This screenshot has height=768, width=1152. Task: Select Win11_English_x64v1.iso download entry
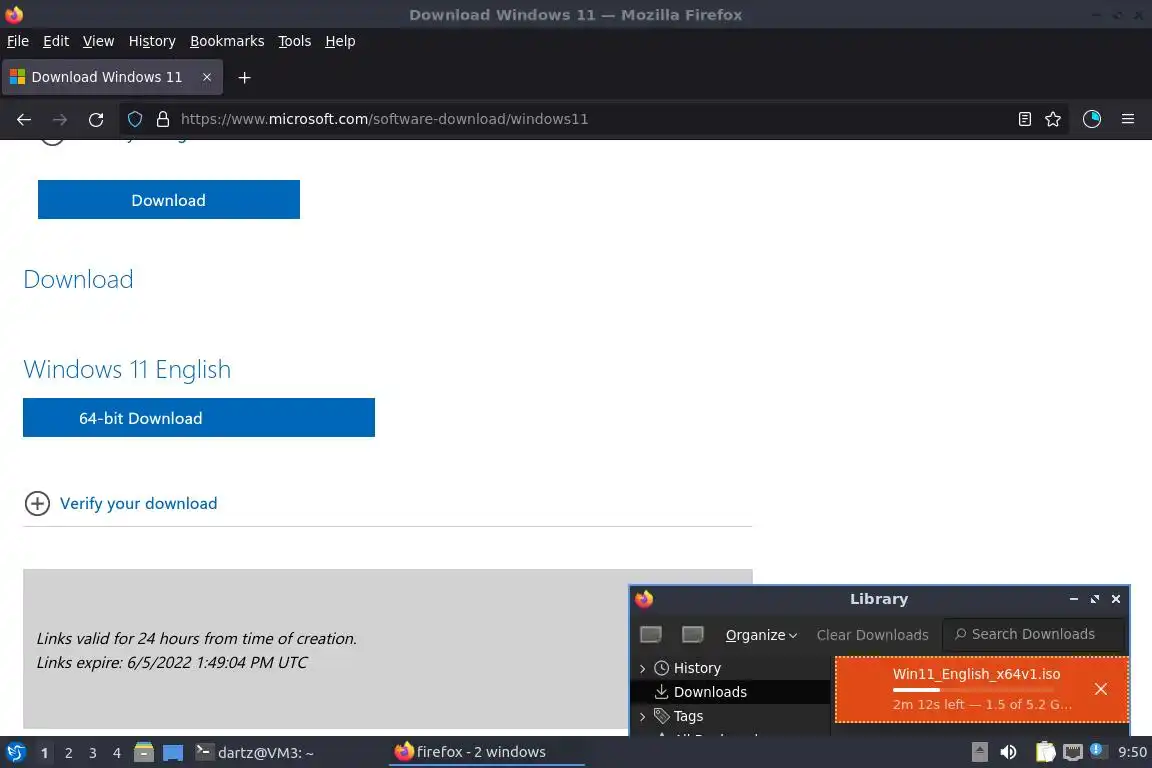pyautogui.click(x=982, y=689)
